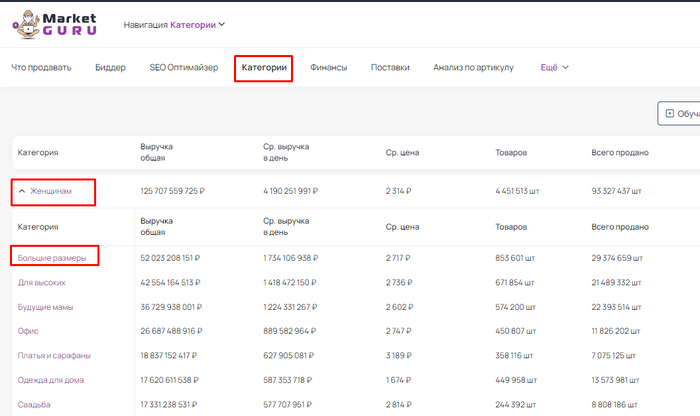The height and width of the screenshot is (416, 700).
Task: Click the Обучение button play icon
Action: [670, 114]
